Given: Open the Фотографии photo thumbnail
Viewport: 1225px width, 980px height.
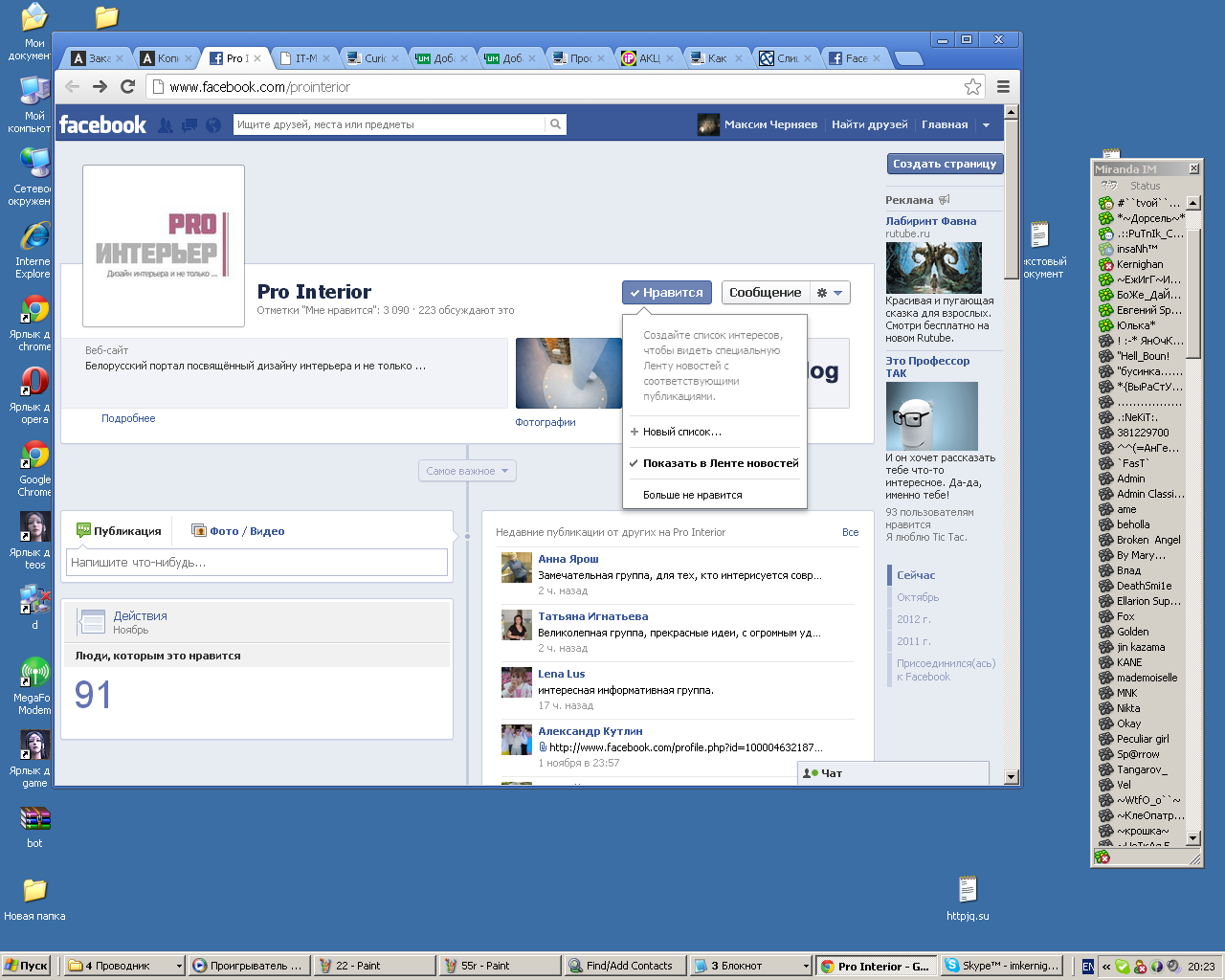Looking at the screenshot, I should click(x=568, y=373).
